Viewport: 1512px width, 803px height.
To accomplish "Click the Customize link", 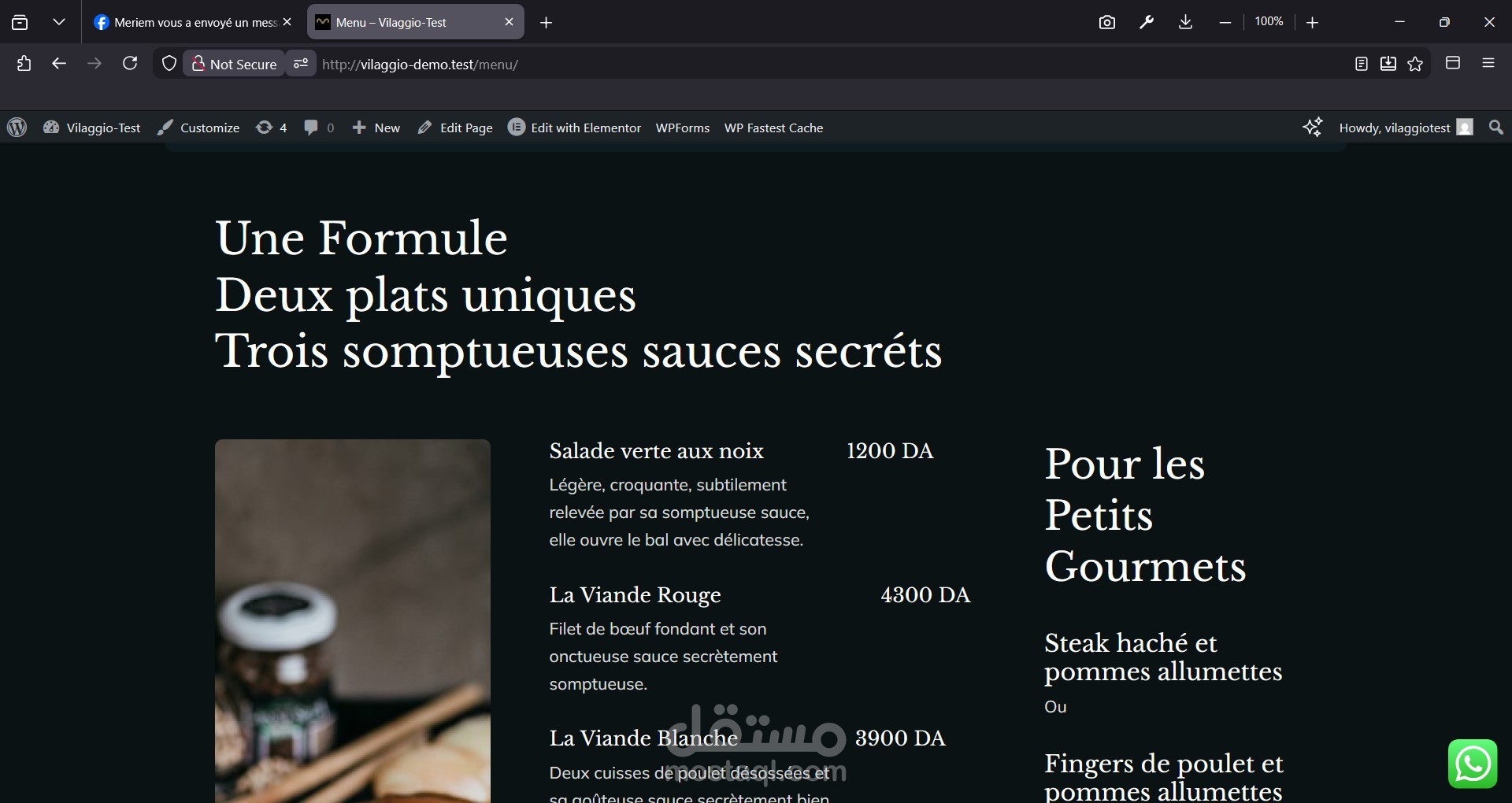I will pyautogui.click(x=198, y=128).
